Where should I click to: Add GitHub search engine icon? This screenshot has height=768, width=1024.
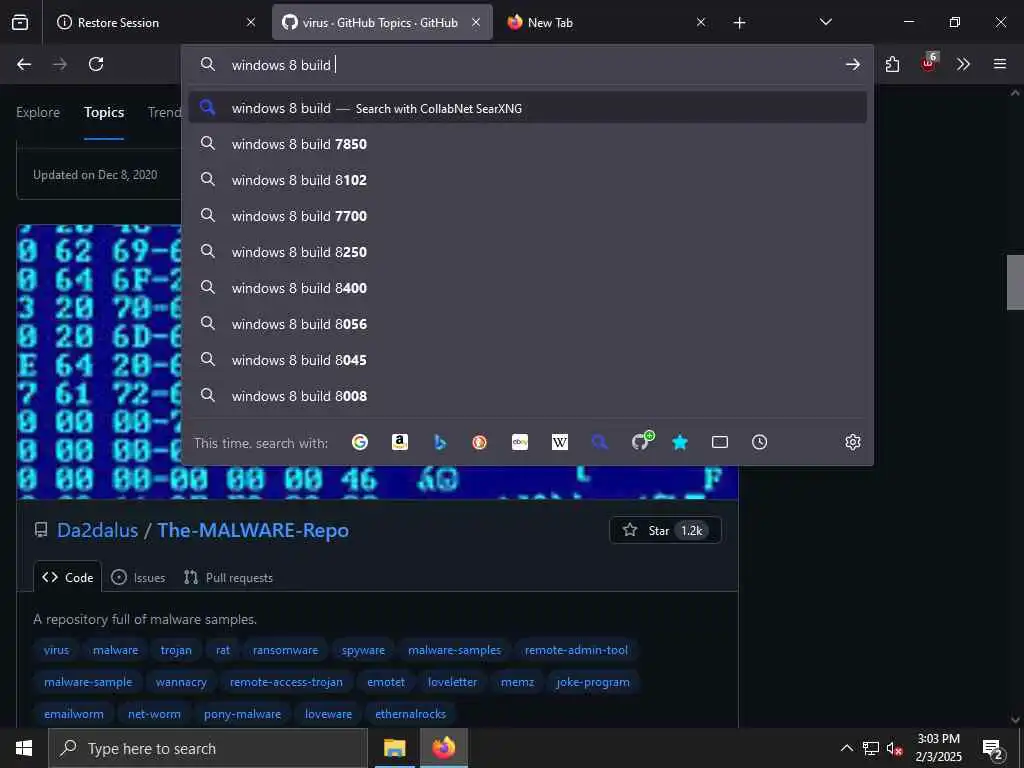pyautogui.click(x=641, y=441)
